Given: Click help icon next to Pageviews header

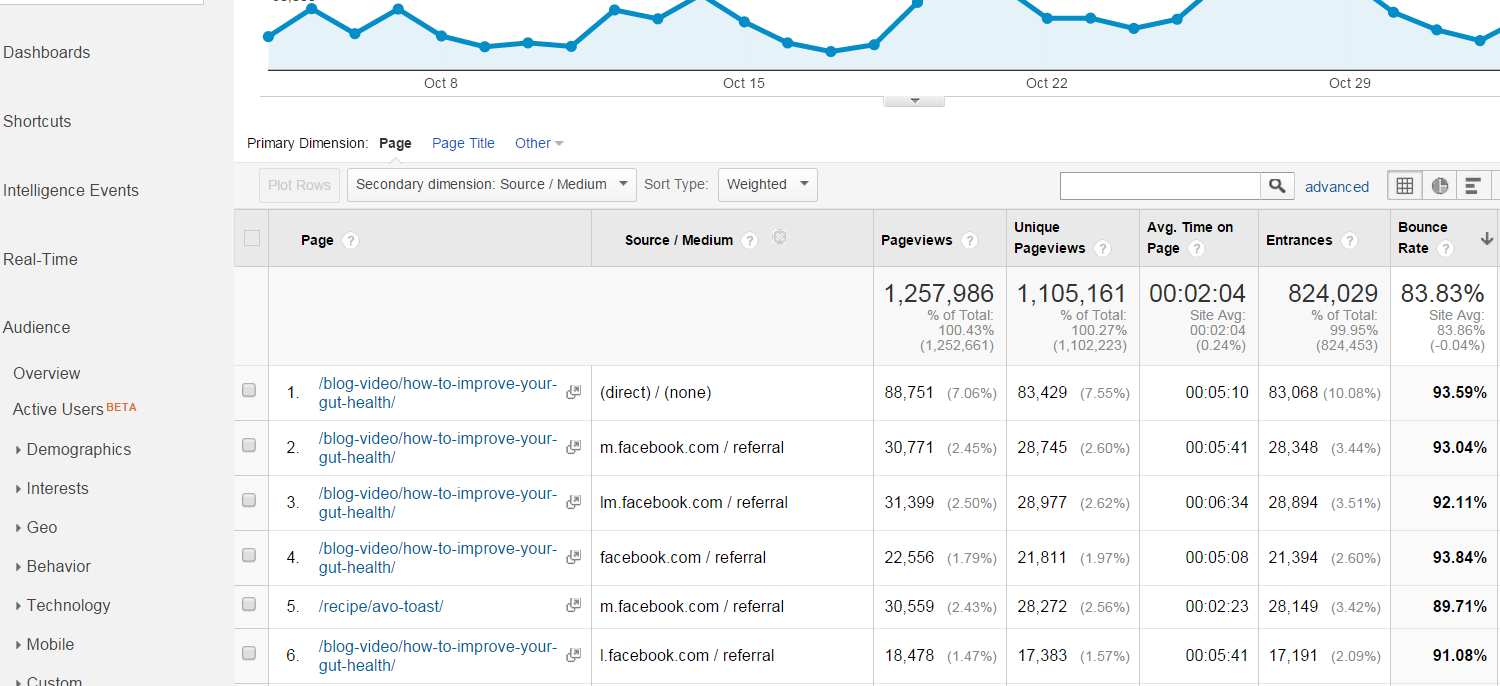Looking at the screenshot, I should click(x=969, y=241).
